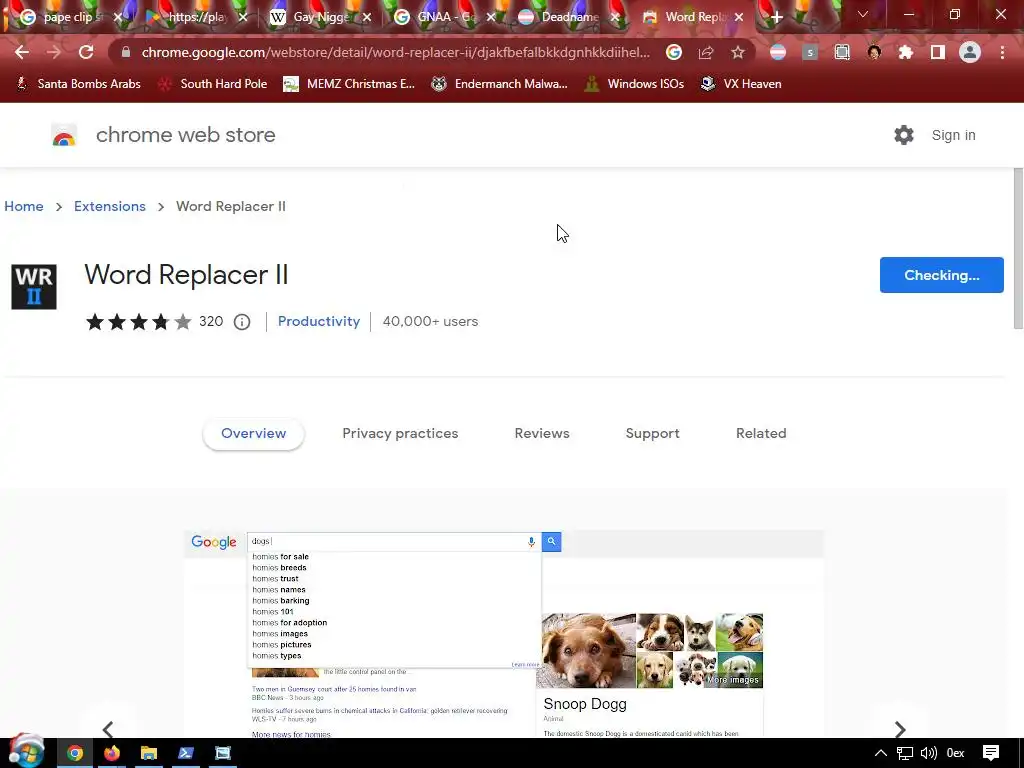Open the Windows Start button

tap(26, 751)
